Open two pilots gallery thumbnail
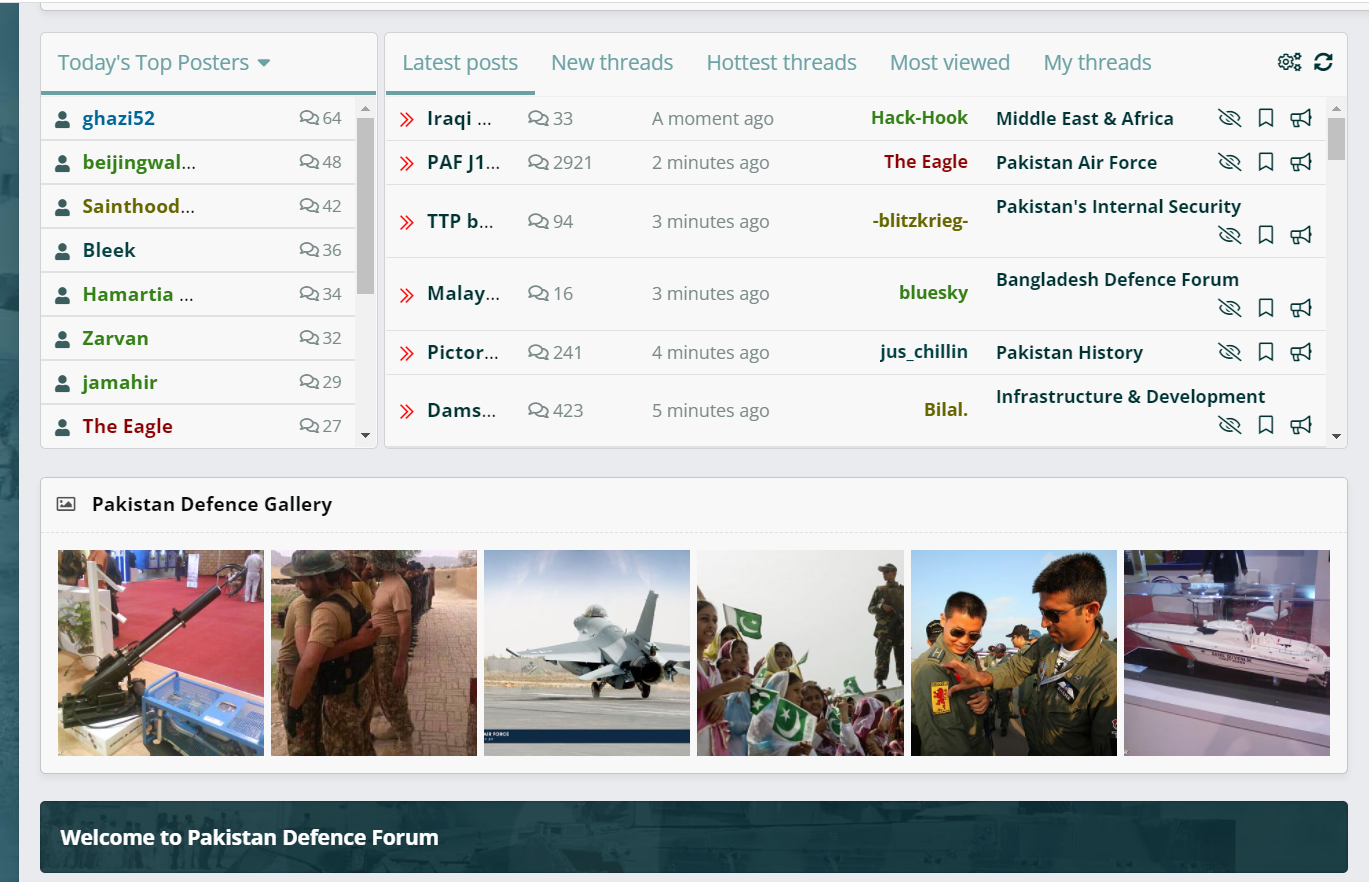The width and height of the screenshot is (1369, 882). coord(1014,653)
